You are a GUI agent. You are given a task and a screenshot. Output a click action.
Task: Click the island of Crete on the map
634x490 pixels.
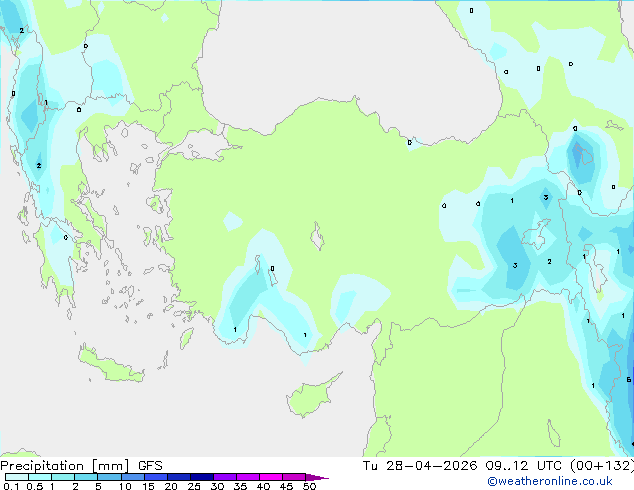pos(109,364)
